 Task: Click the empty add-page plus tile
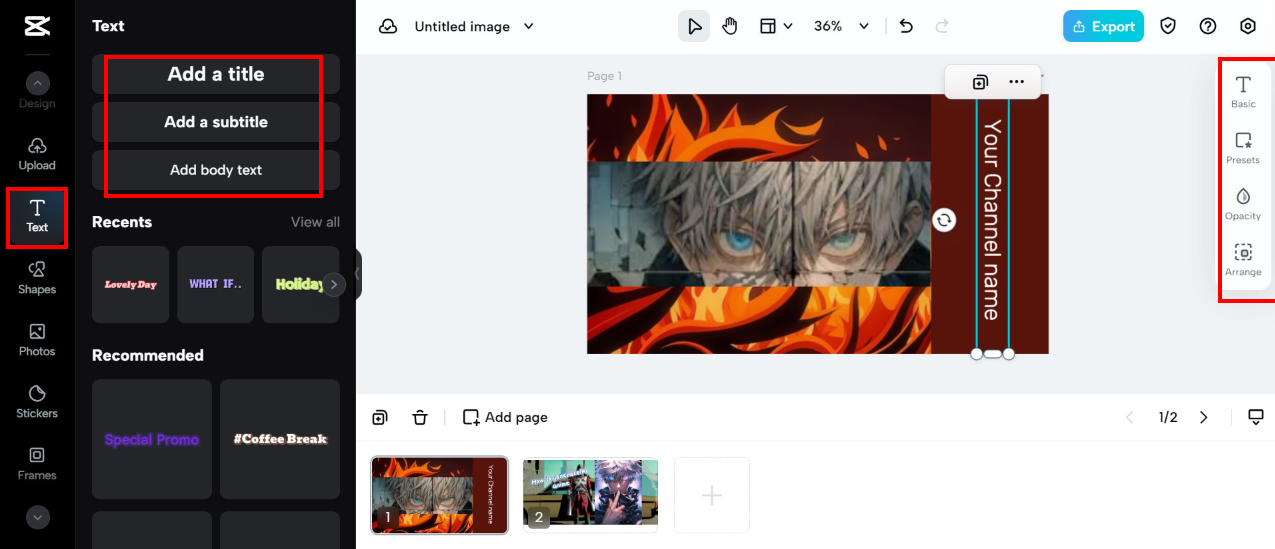[712, 495]
